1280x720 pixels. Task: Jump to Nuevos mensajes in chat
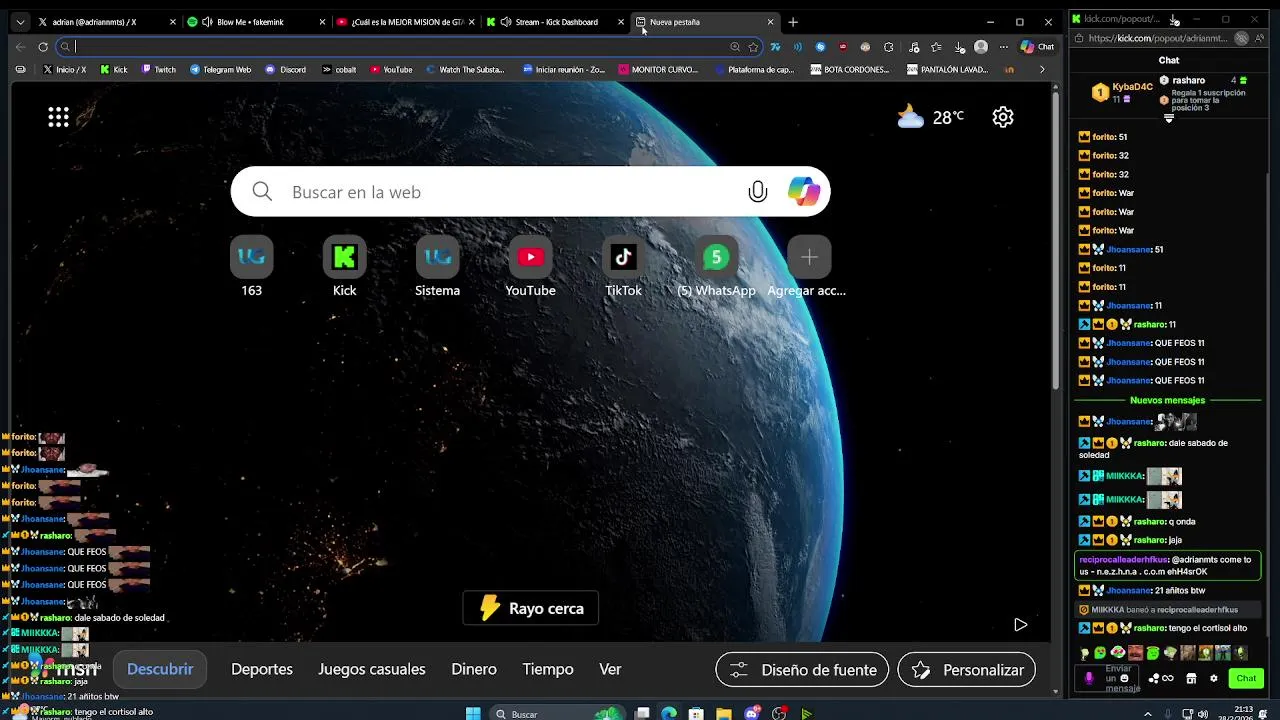pos(1168,400)
